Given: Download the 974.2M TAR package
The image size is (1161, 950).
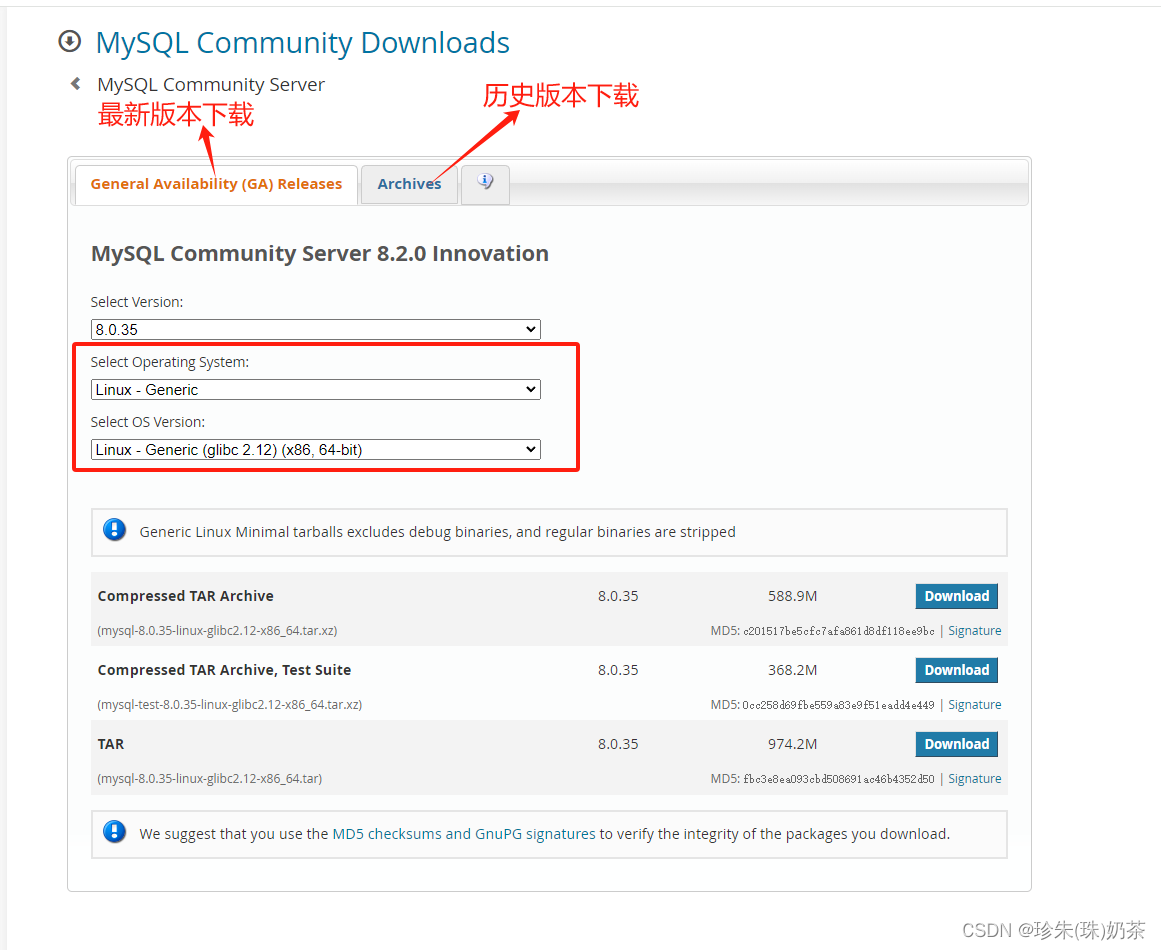Looking at the screenshot, I should pos(957,744).
